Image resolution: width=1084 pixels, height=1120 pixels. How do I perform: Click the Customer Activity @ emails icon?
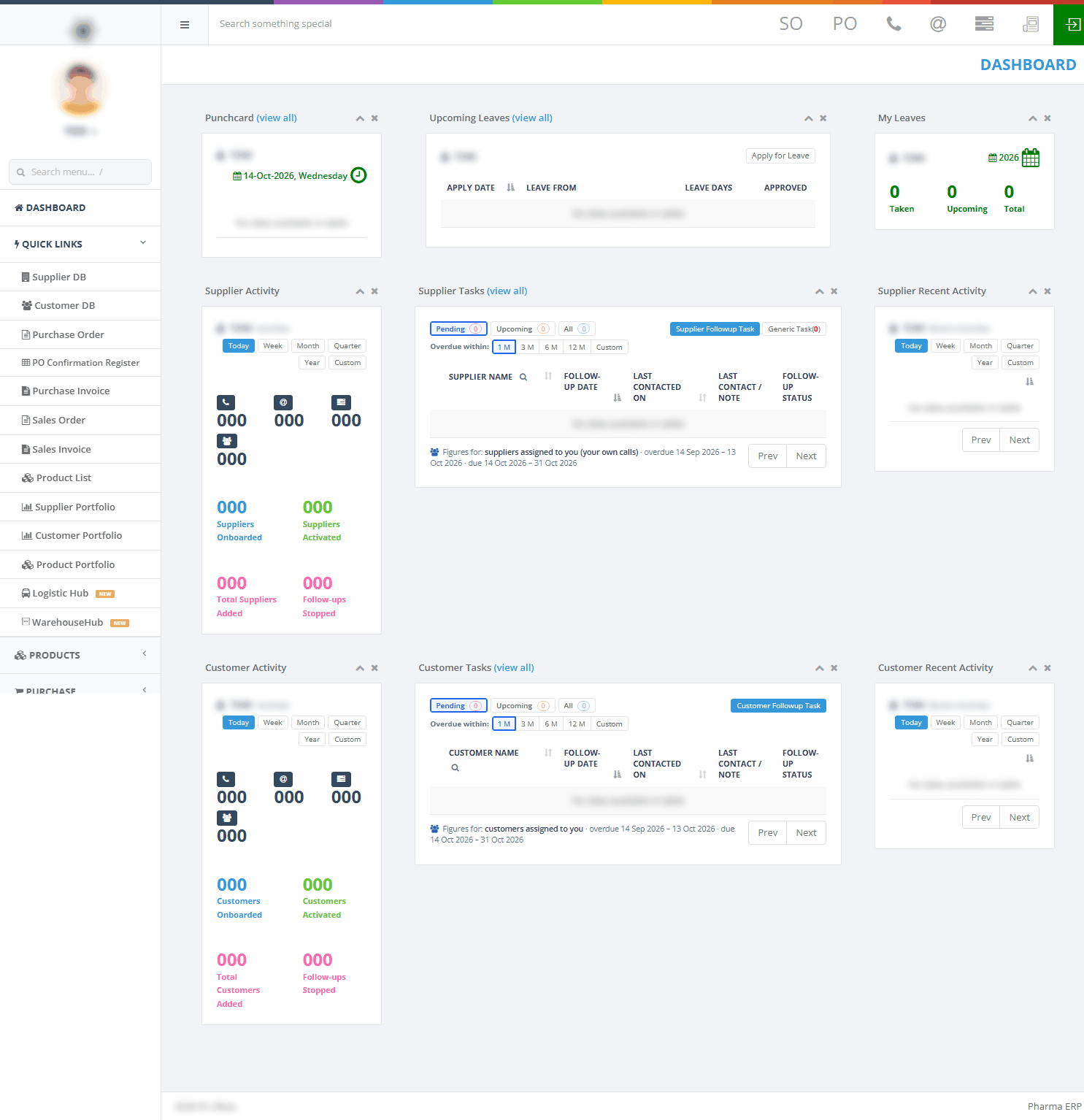click(x=283, y=779)
